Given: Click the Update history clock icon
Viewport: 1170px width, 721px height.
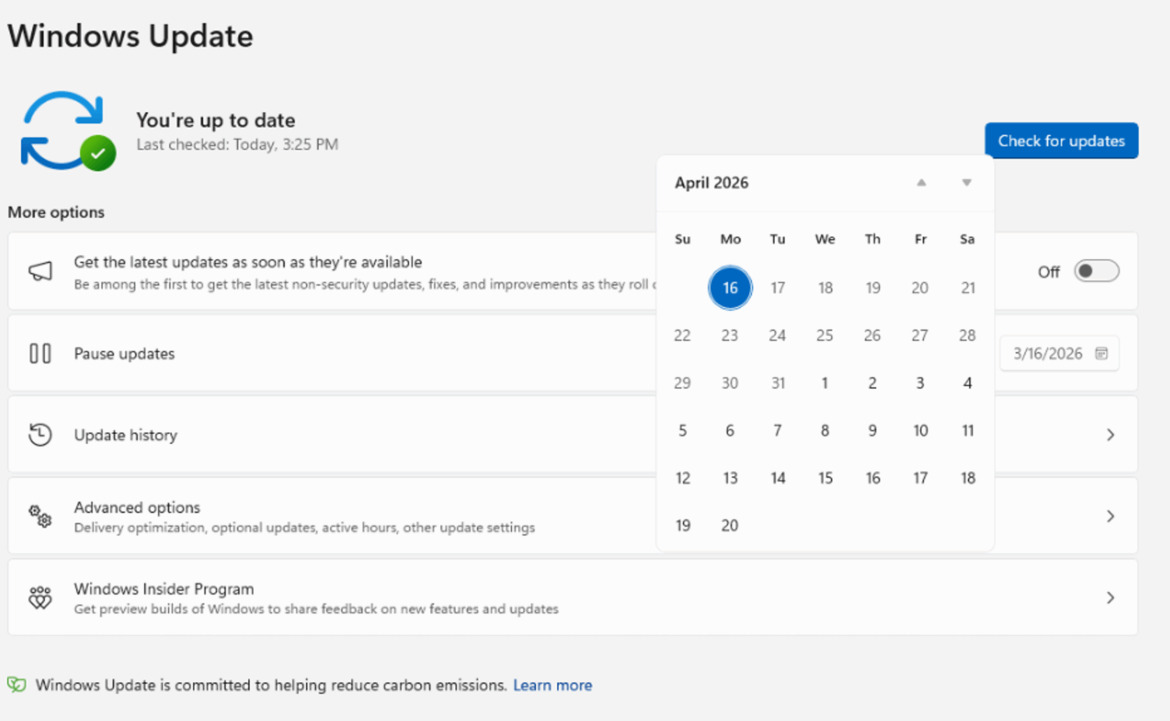Looking at the screenshot, I should tap(40, 434).
